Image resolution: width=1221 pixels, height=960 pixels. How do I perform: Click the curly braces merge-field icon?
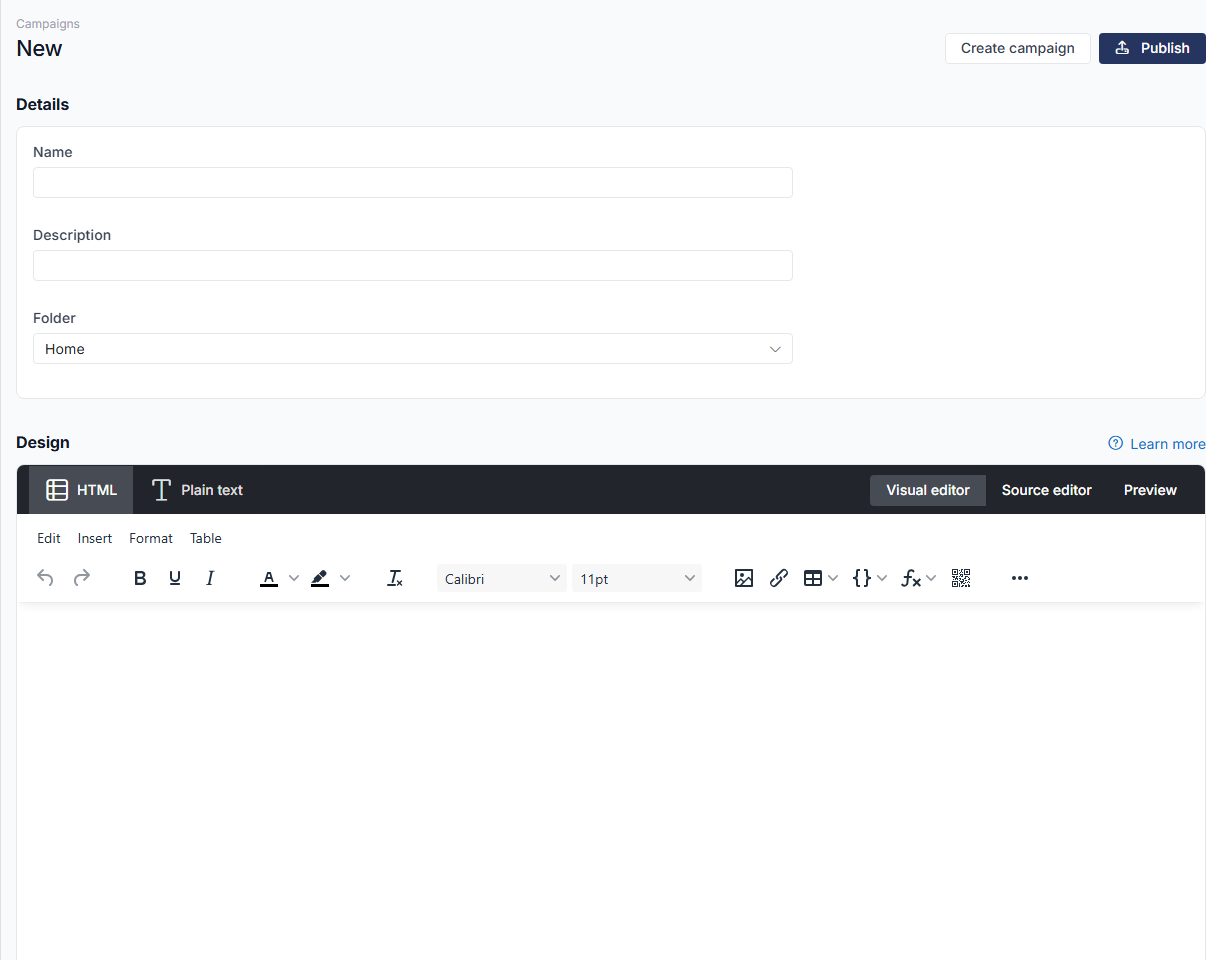tap(861, 578)
